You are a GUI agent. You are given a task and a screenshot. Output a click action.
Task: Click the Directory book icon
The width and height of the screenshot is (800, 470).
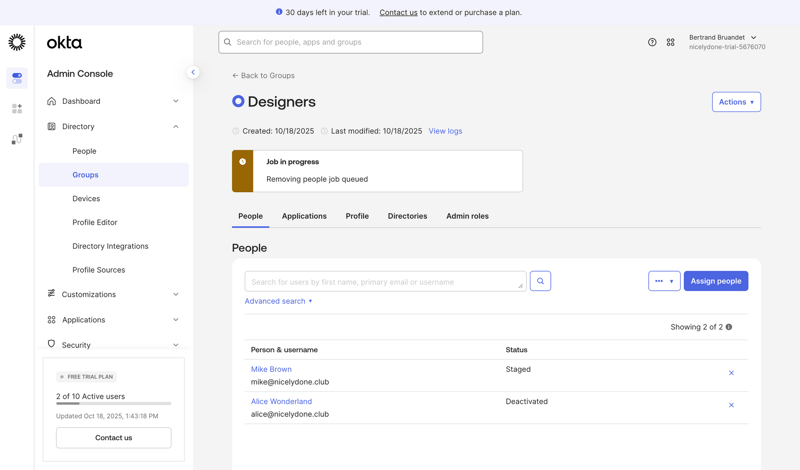pyautogui.click(x=52, y=127)
